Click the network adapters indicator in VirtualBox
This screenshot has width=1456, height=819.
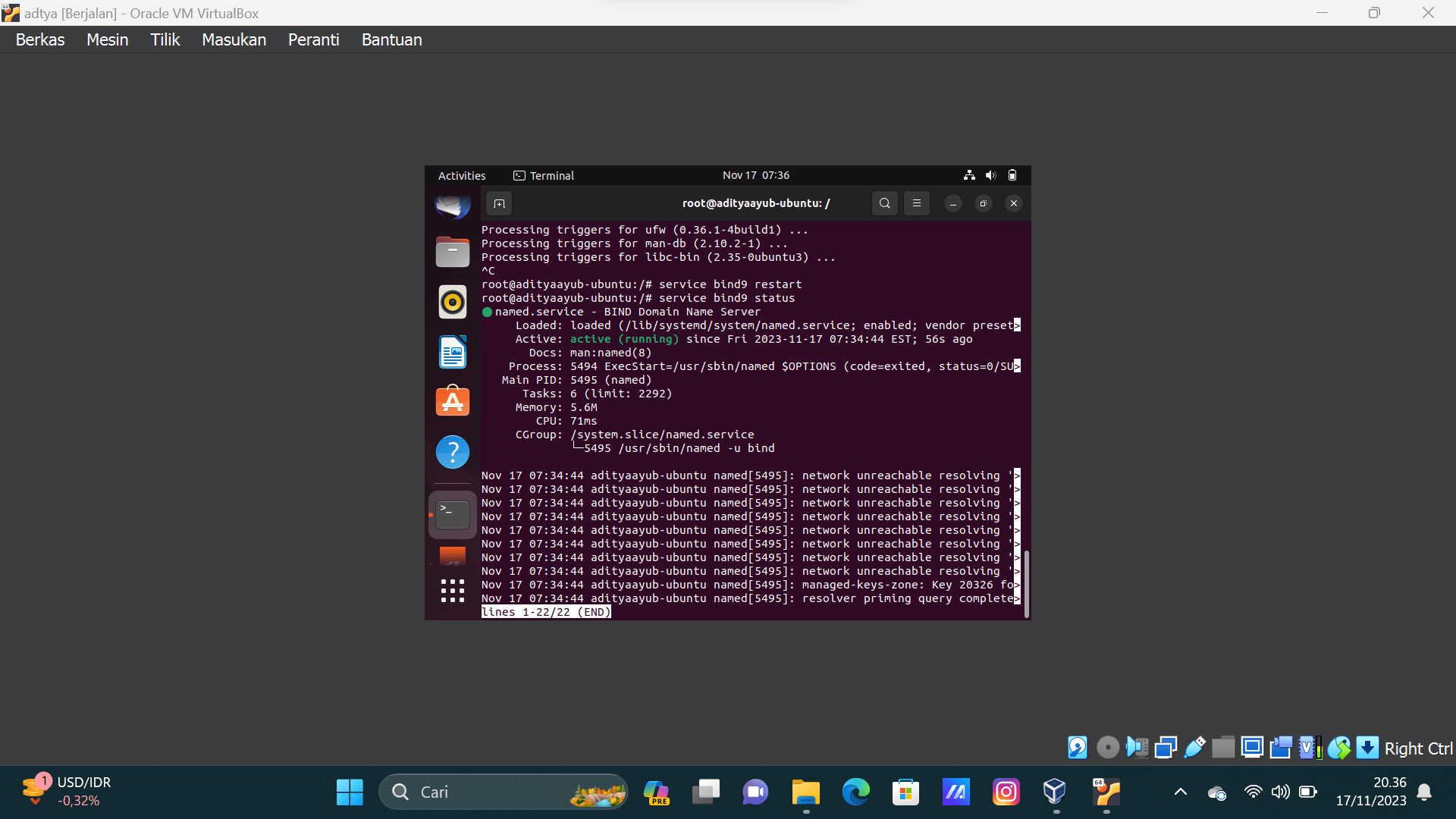[1166, 748]
